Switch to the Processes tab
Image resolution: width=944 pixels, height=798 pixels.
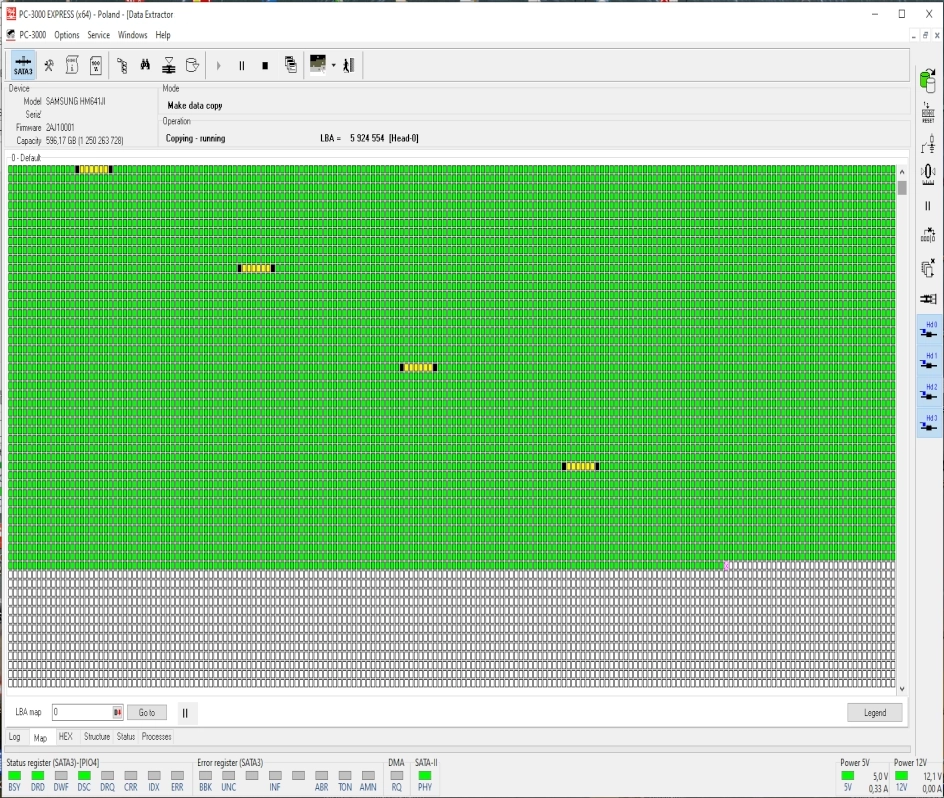[x=157, y=737]
